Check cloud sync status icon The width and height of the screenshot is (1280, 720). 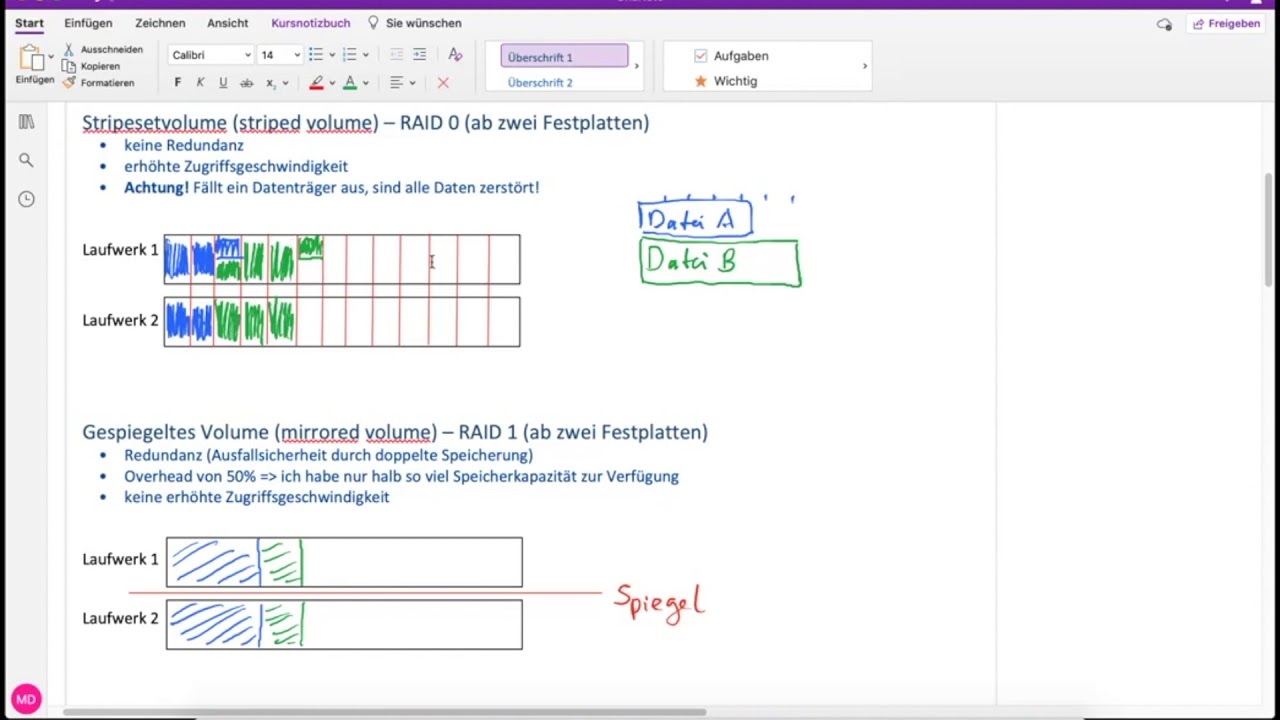pyautogui.click(x=1164, y=24)
